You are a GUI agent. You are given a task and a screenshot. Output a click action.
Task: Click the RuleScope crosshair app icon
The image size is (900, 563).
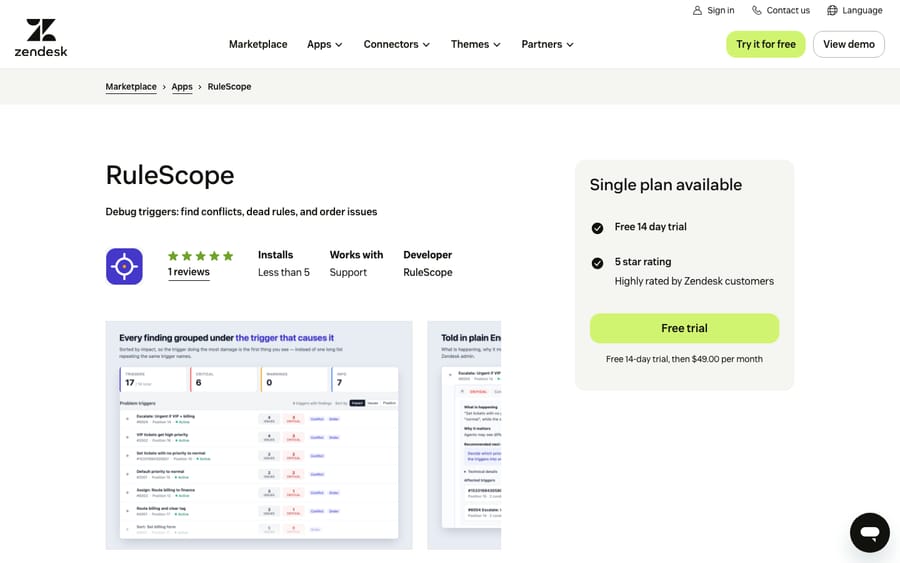coord(124,266)
